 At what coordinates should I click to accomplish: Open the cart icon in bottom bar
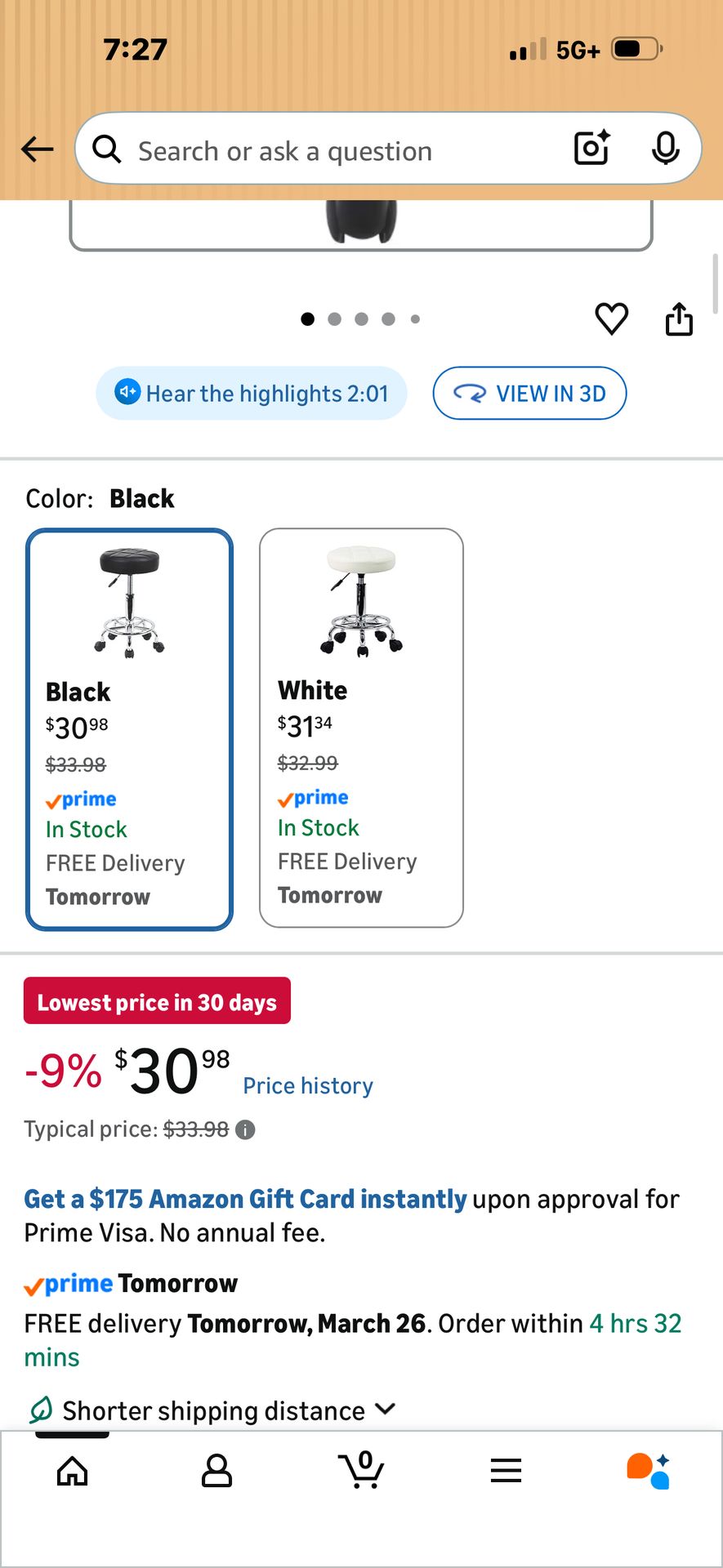point(361,1471)
